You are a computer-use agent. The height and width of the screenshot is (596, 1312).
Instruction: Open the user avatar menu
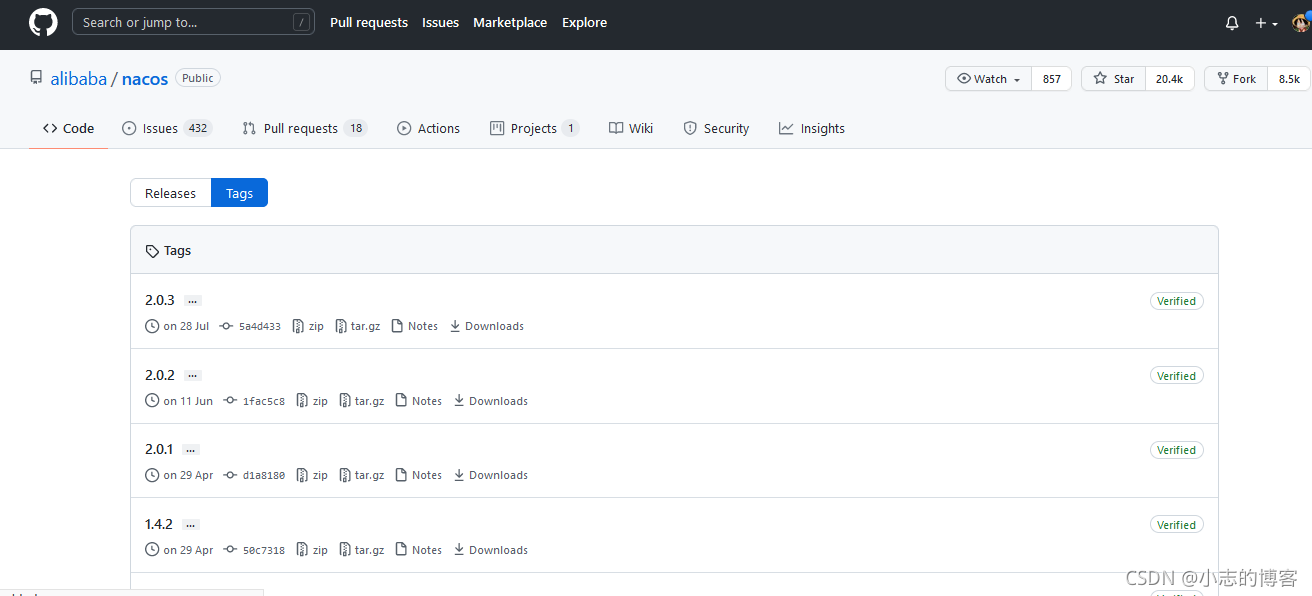pyautogui.click(x=1301, y=22)
